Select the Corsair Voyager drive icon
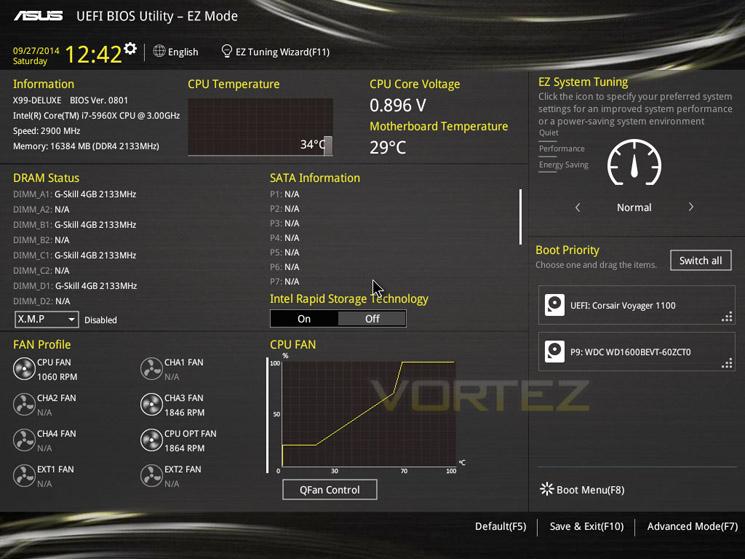The image size is (745, 559). (x=554, y=305)
